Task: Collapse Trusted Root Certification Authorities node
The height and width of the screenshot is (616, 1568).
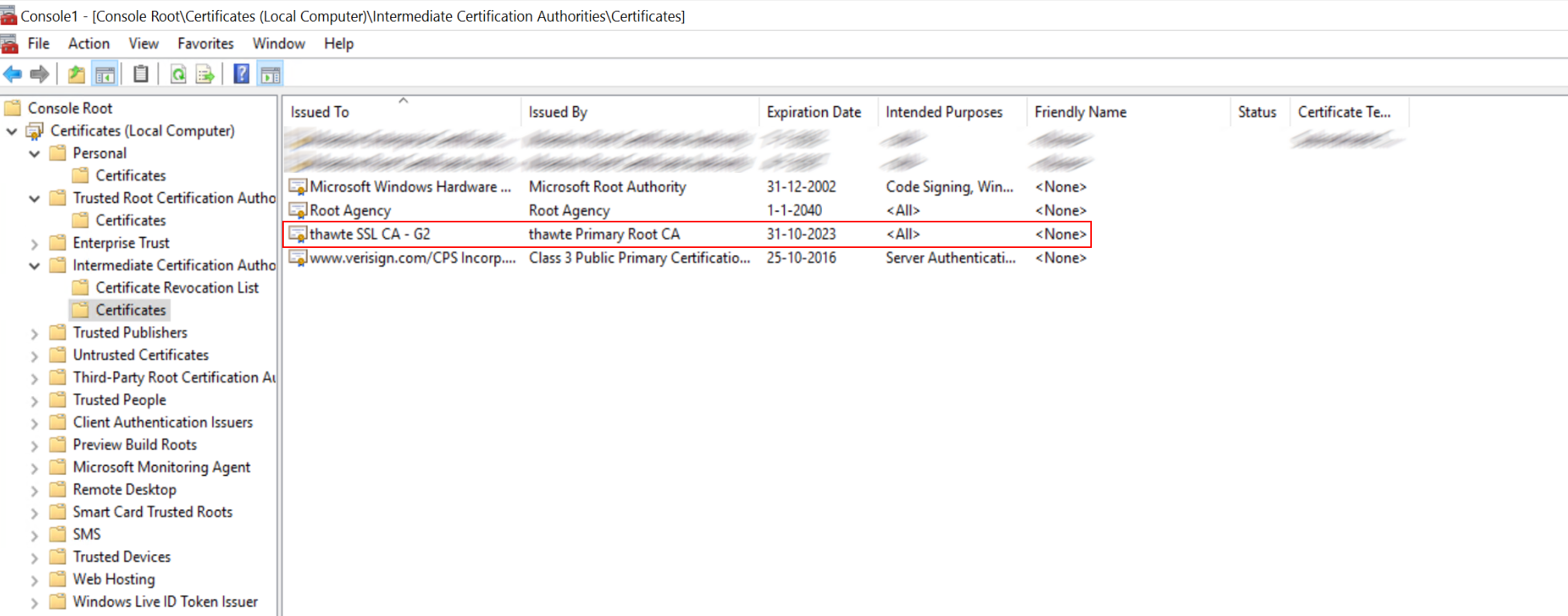Action: coord(34,198)
